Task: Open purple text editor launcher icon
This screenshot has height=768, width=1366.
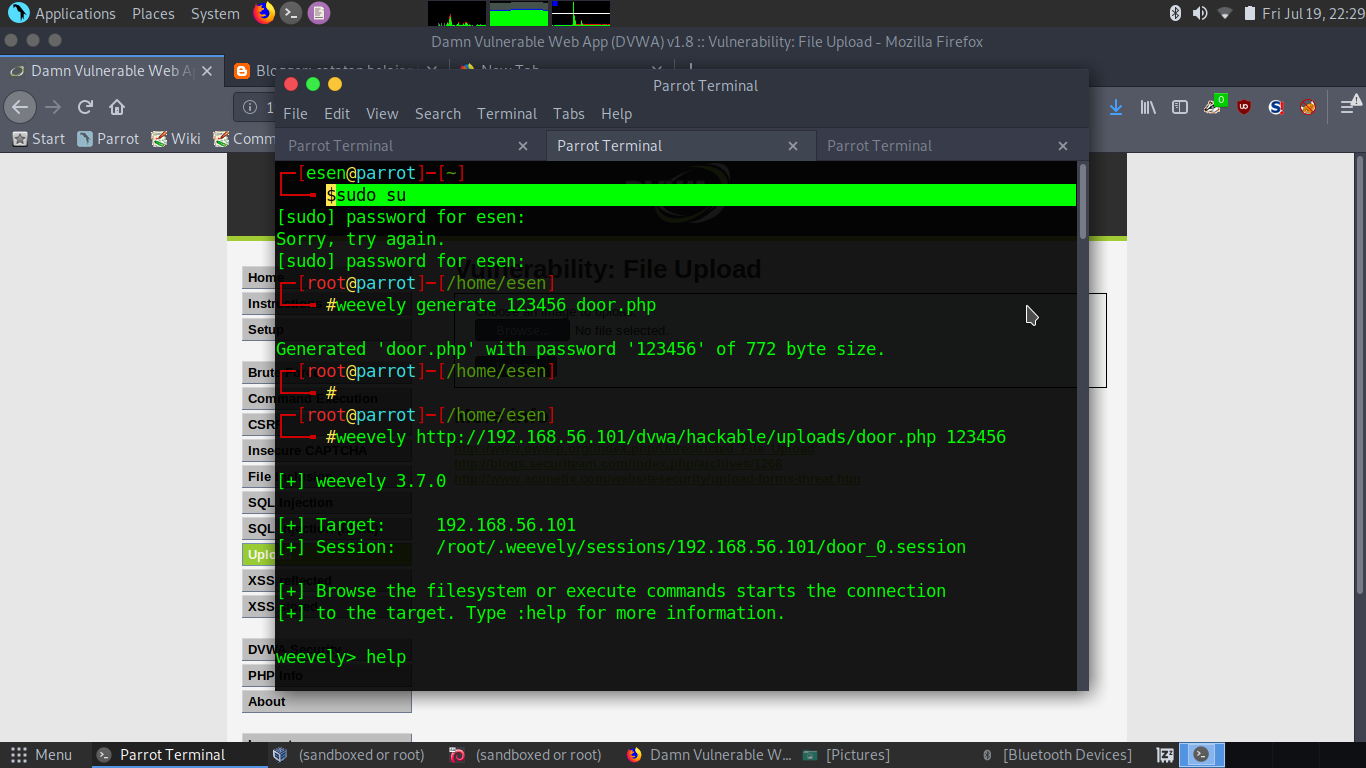Action: 318,13
